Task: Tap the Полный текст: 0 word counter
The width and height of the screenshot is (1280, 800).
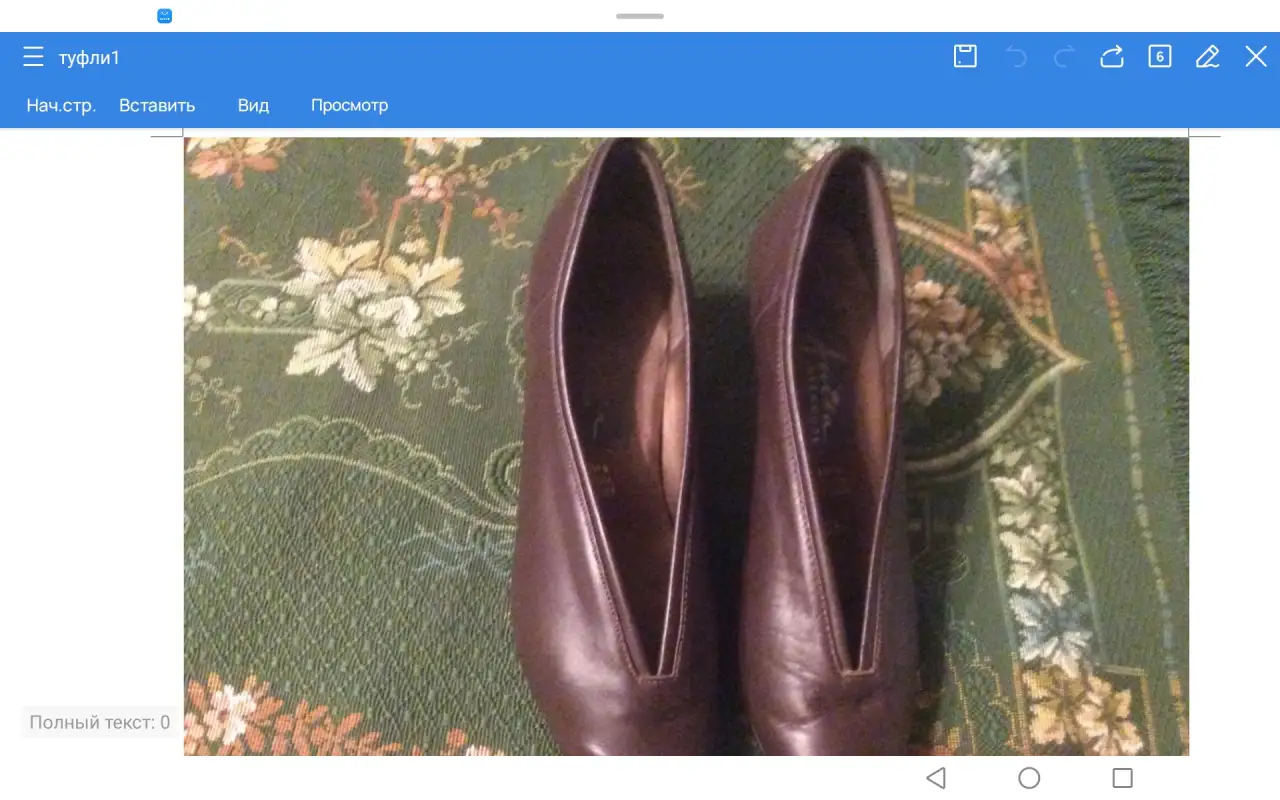Action: (x=99, y=722)
